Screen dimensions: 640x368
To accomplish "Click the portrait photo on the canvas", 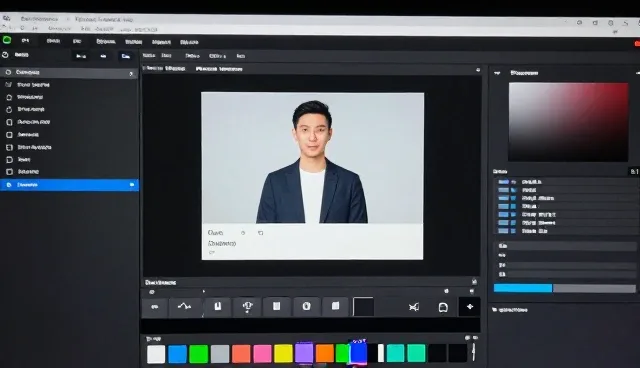I will coord(312,158).
